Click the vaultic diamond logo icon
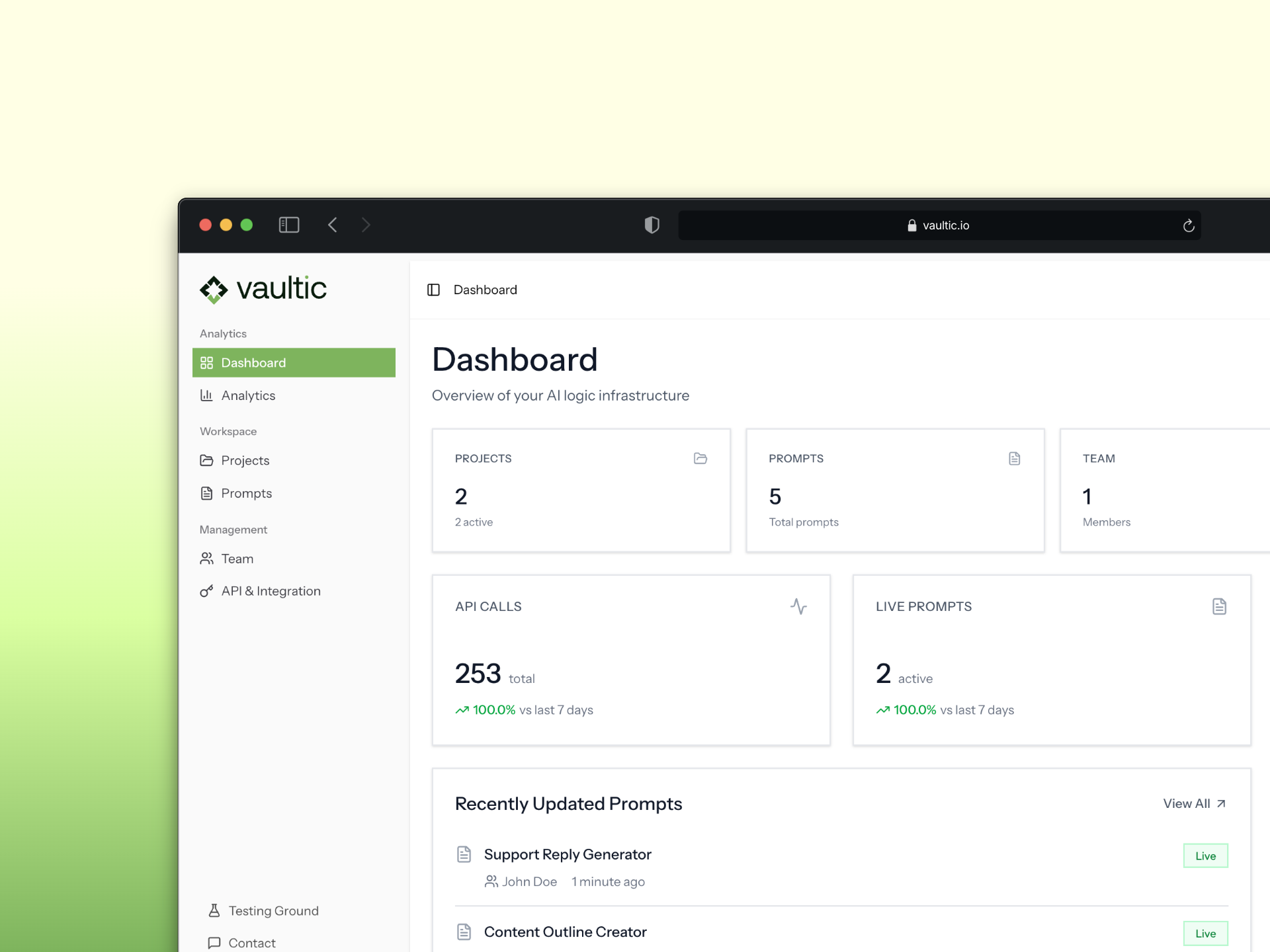 213,289
